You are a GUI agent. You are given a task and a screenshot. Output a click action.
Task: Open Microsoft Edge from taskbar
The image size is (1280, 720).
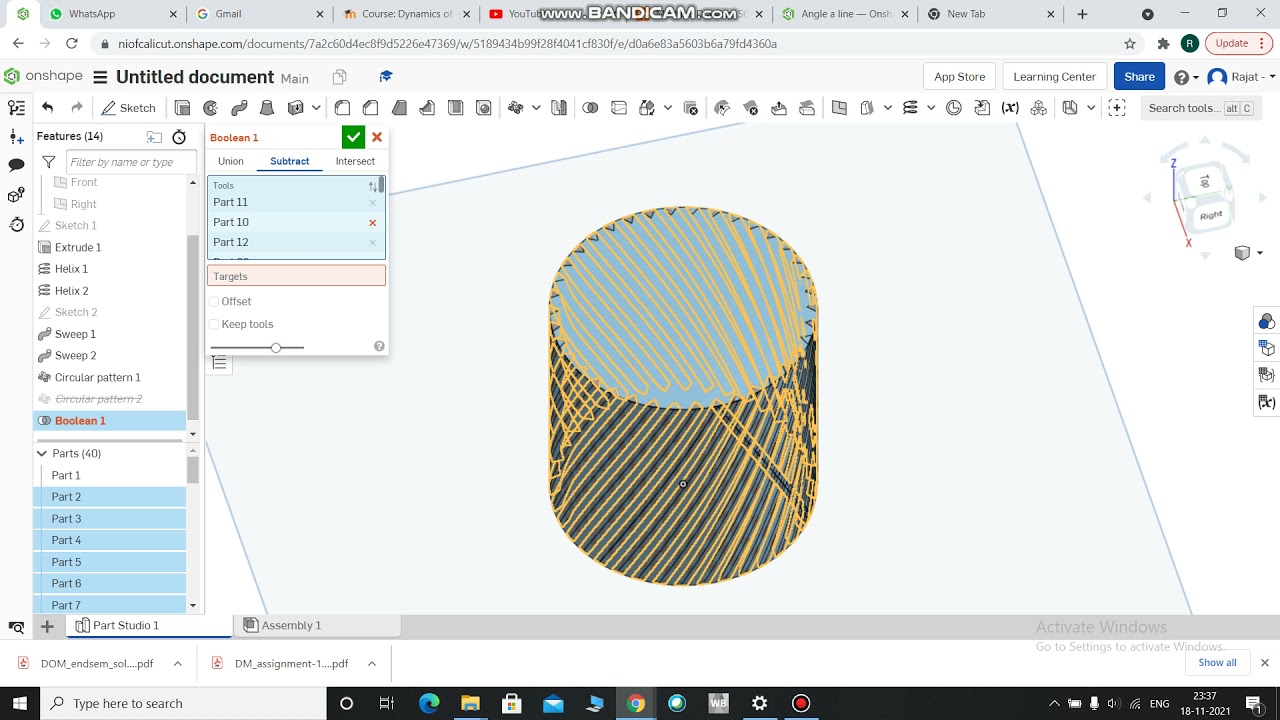tap(429, 703)
